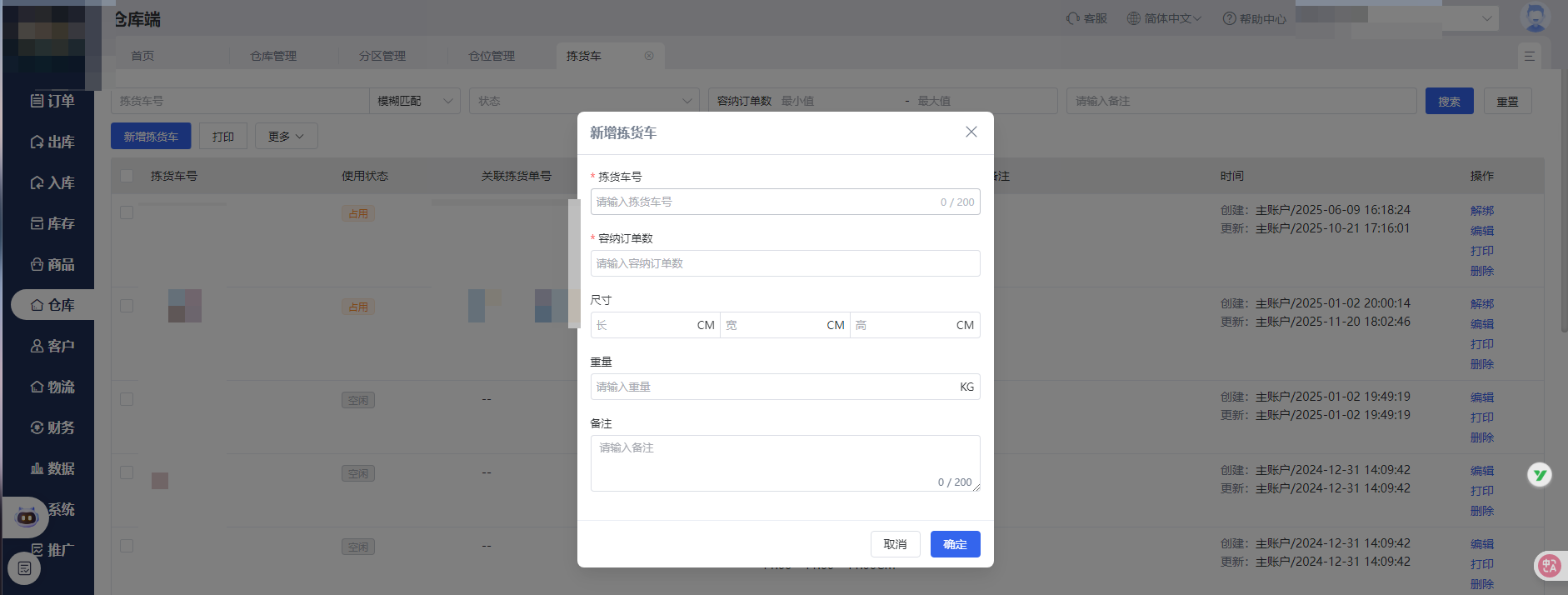Viewport: 1568px width, 595px height.
Task: Close the 拣货车 tab with its x icon
Action: [649, 56]
